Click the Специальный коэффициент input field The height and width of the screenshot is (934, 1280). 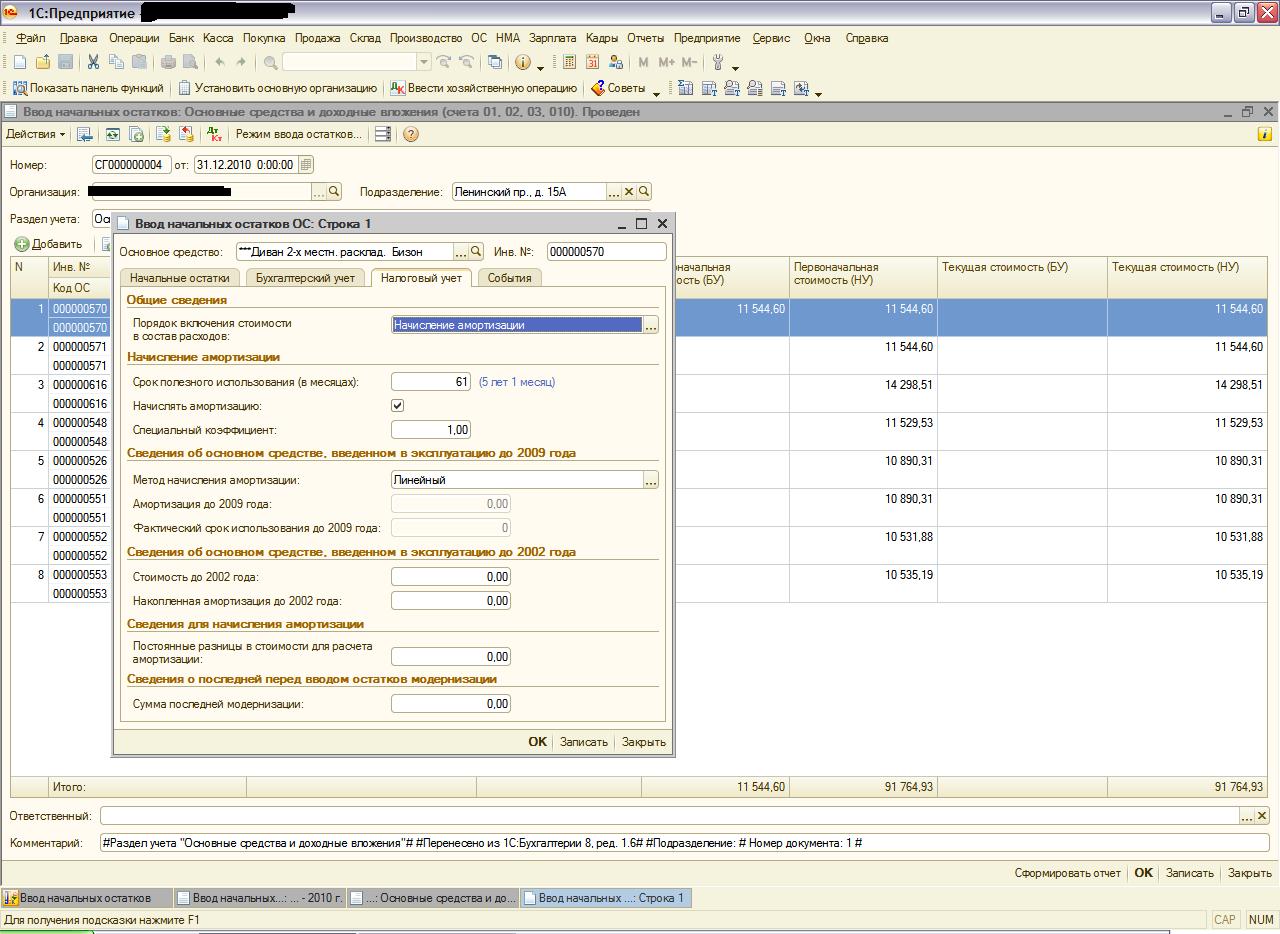tap(431, 430)
